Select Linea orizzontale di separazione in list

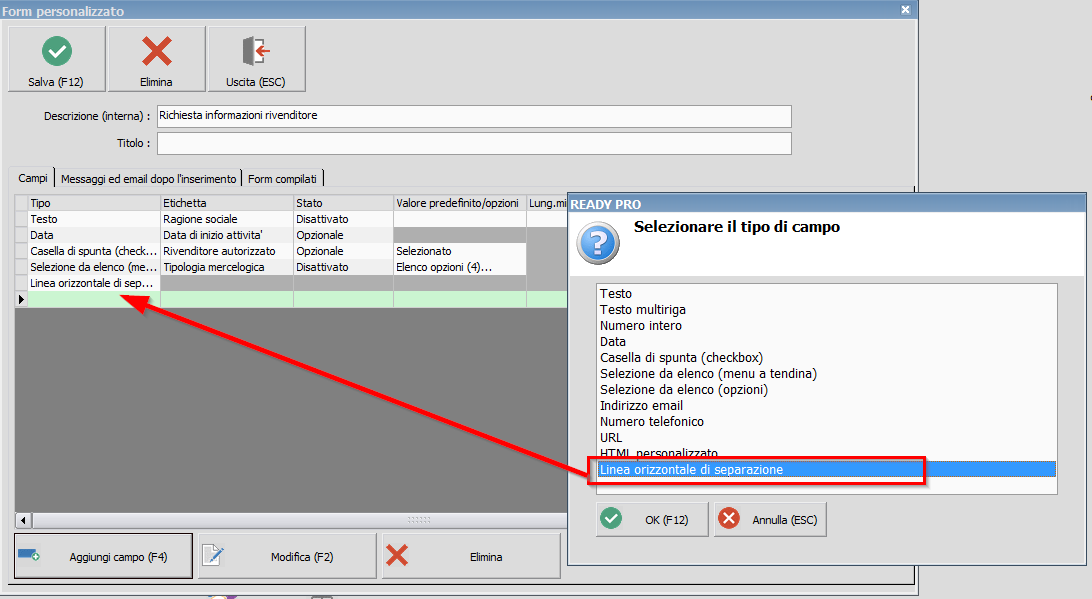point(691,469)
